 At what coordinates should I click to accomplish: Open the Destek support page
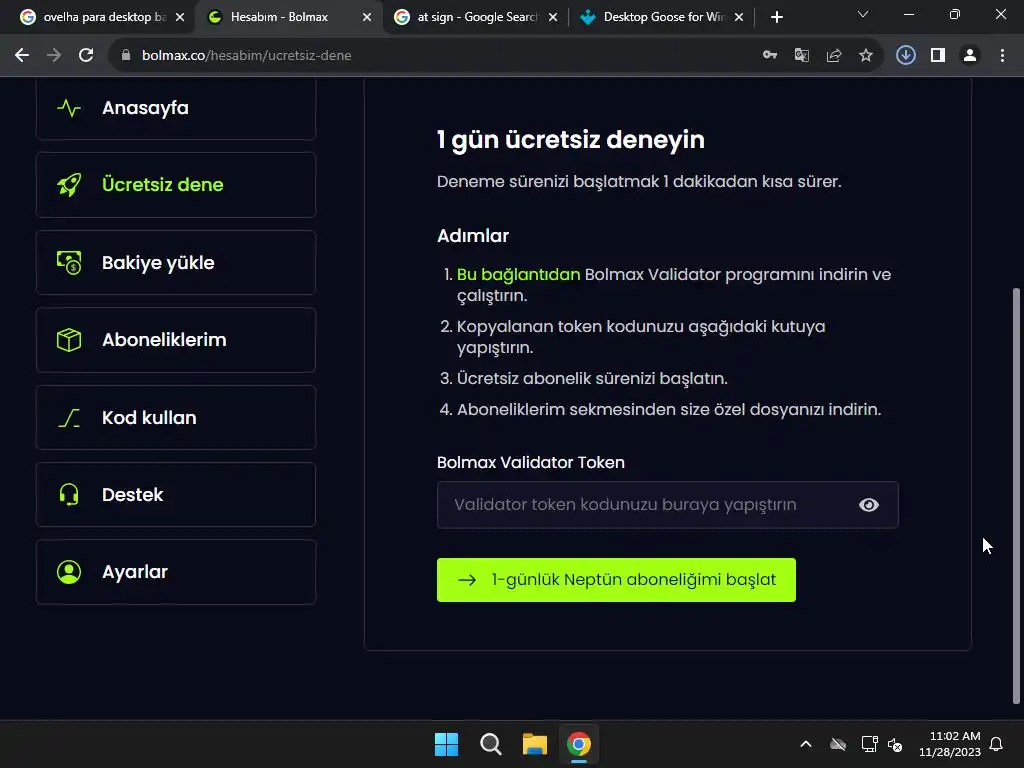pyautogui.click(x=176, y=494)
